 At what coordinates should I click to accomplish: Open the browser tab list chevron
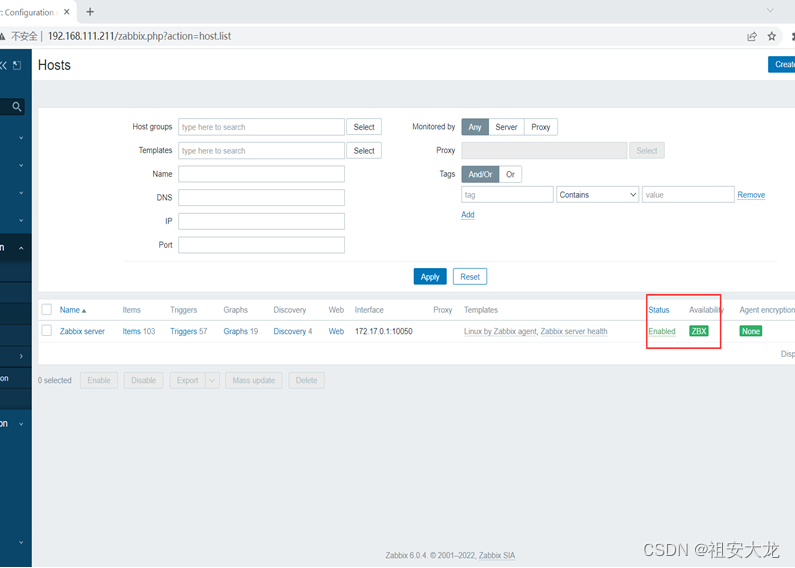770,10
